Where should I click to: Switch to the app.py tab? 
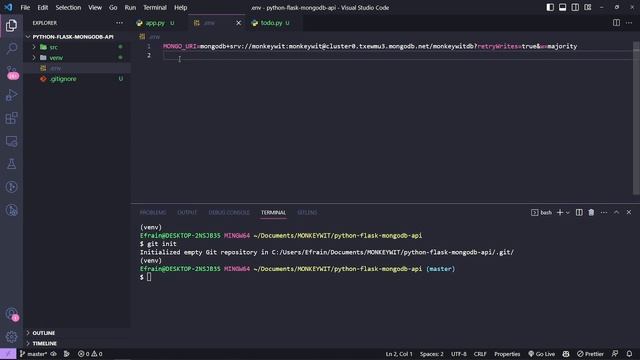pyautogui.click(x=155, y=23)
